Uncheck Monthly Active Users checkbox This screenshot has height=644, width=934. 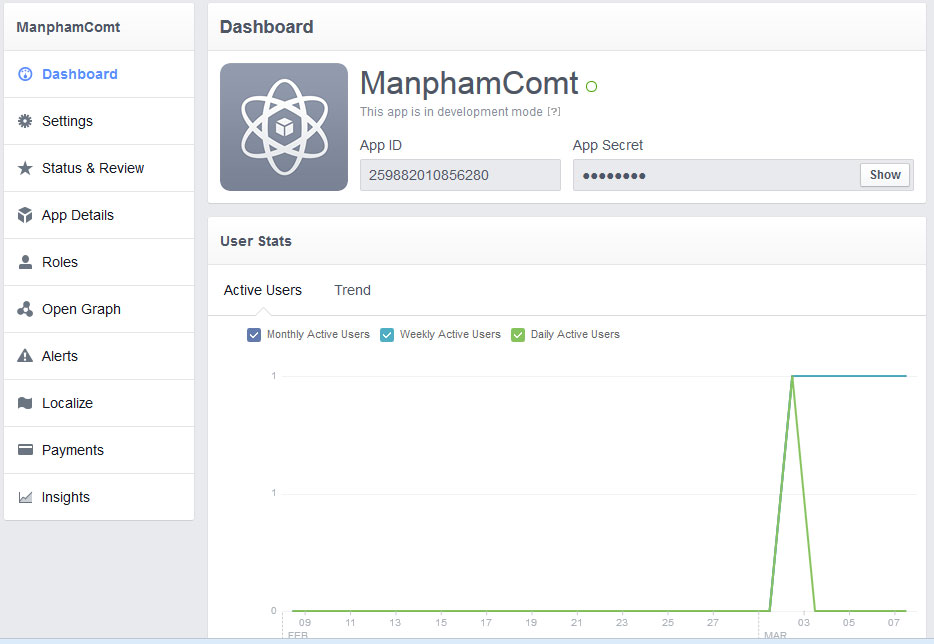[x=254, y=335]
